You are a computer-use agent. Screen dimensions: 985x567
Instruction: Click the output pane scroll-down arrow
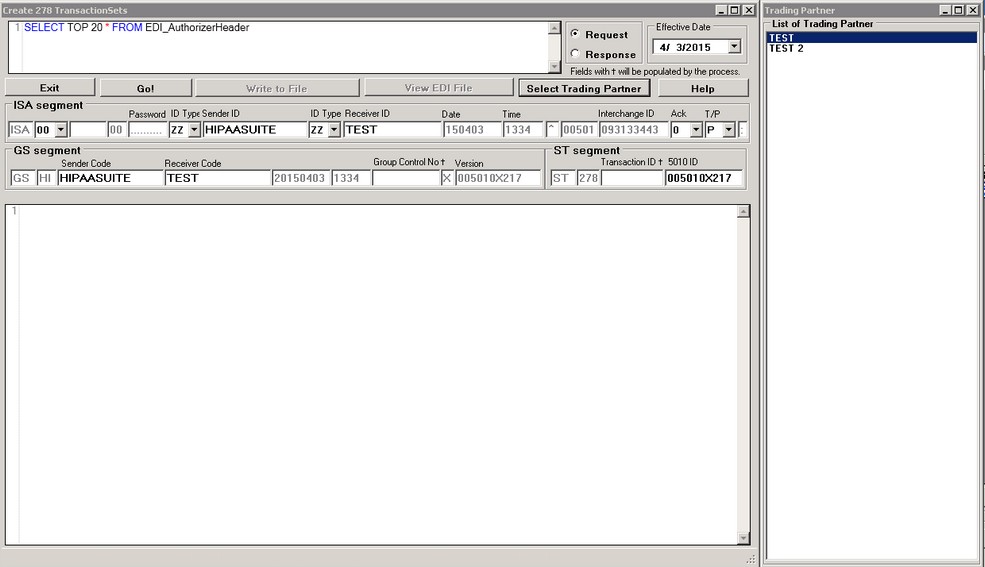(x=743, y=539)
